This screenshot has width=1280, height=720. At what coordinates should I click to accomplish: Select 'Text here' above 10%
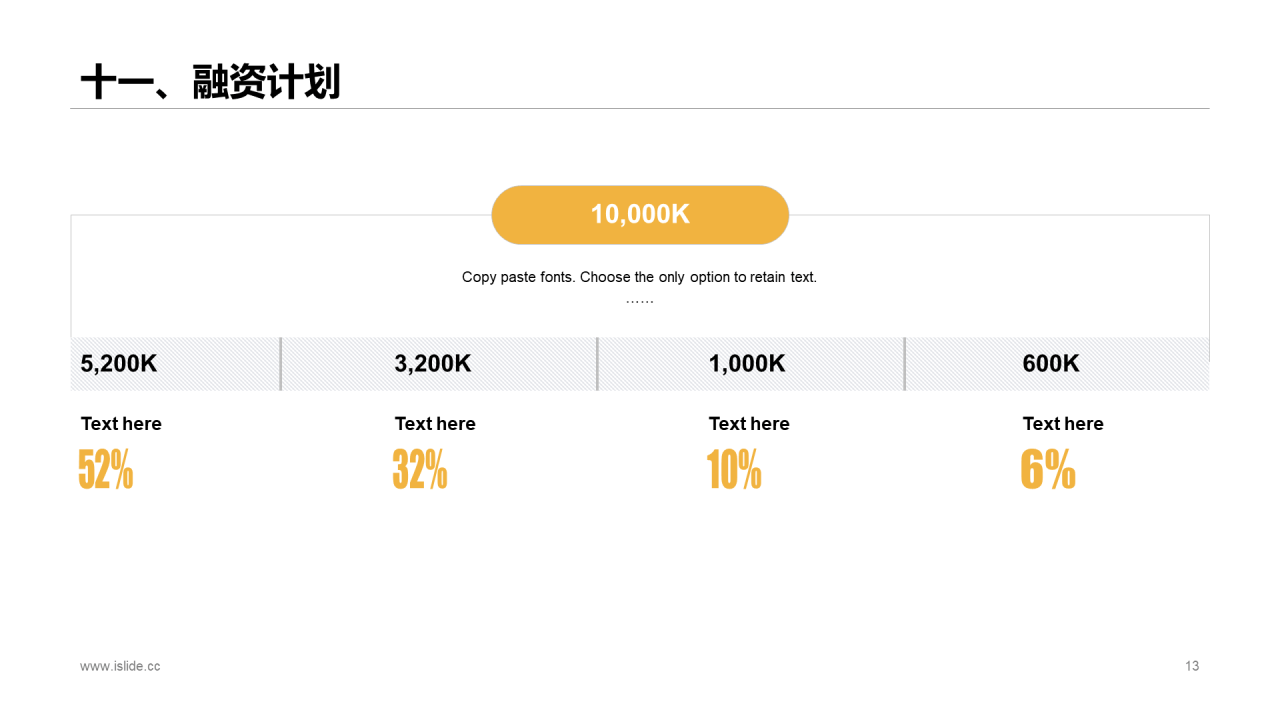pos(749,424)
